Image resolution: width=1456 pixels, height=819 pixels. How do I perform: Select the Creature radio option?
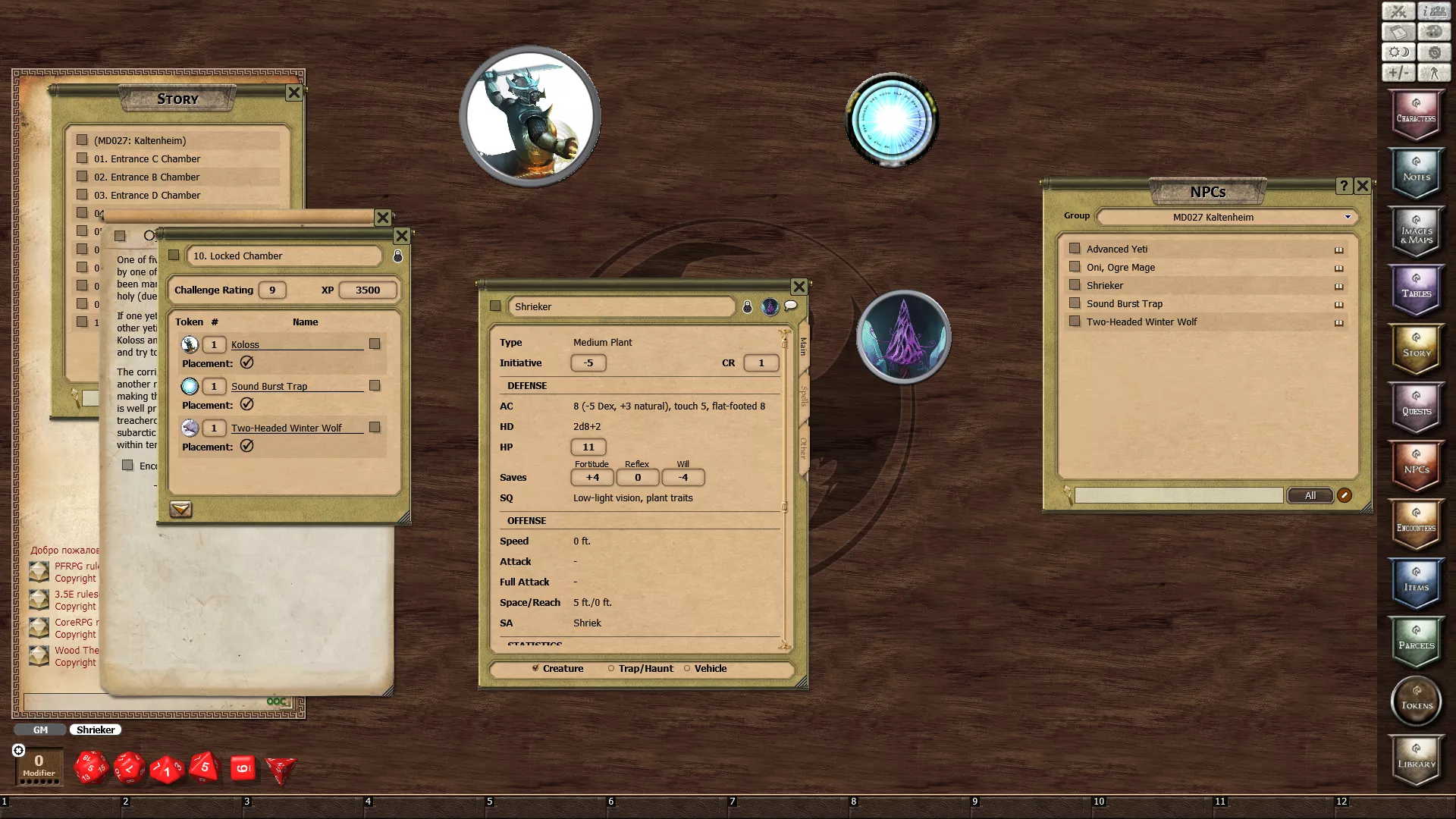[535, 668]
